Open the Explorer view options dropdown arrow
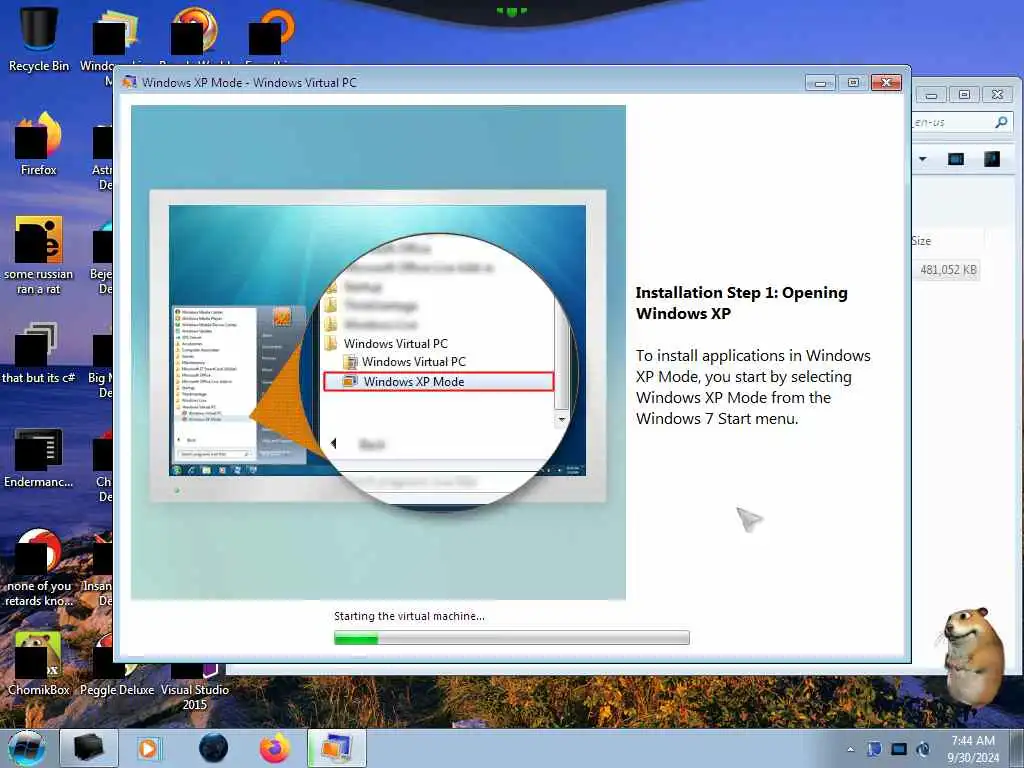Screen dimensions: 1024x768 click(x=923, y=159)
